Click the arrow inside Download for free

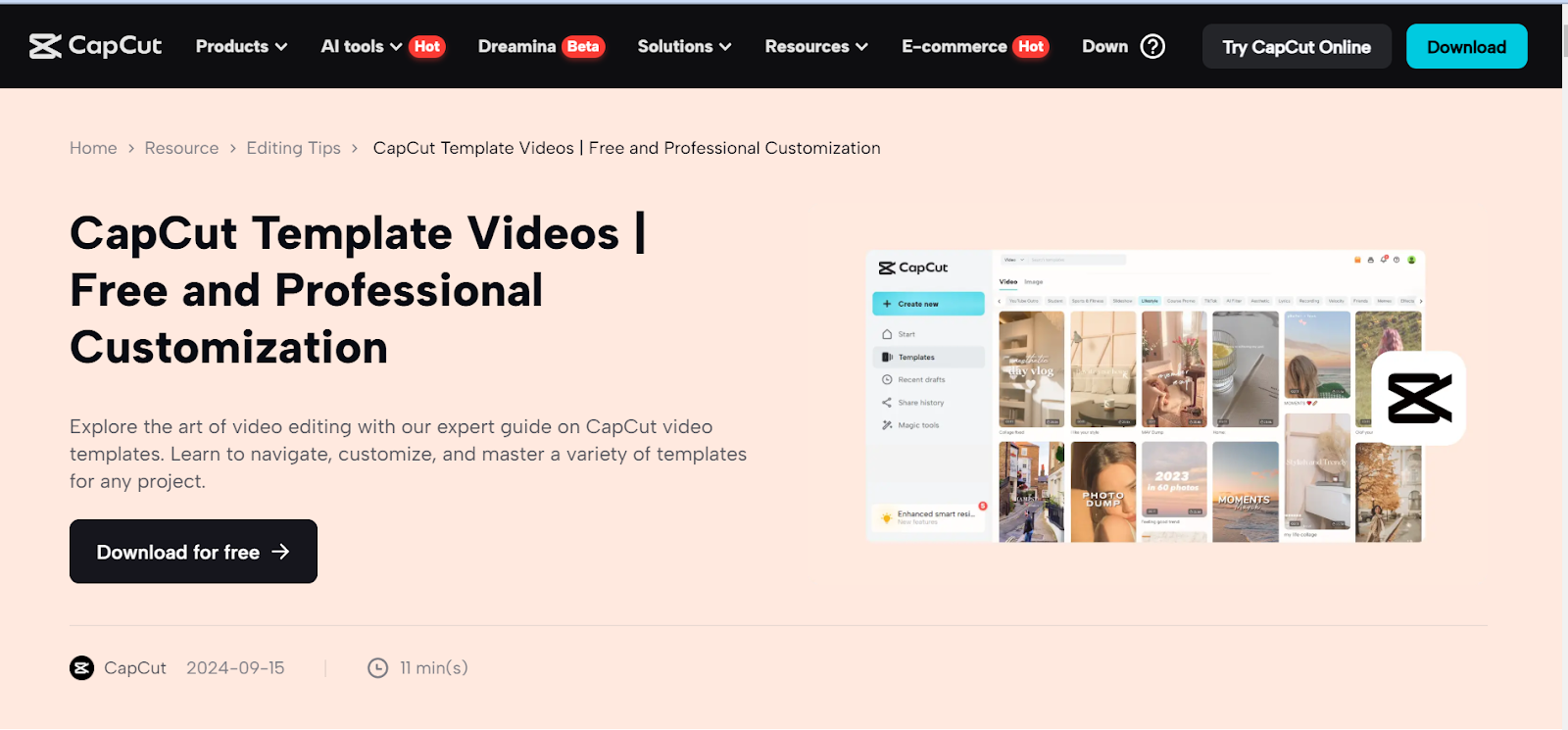tap(280, 552)
